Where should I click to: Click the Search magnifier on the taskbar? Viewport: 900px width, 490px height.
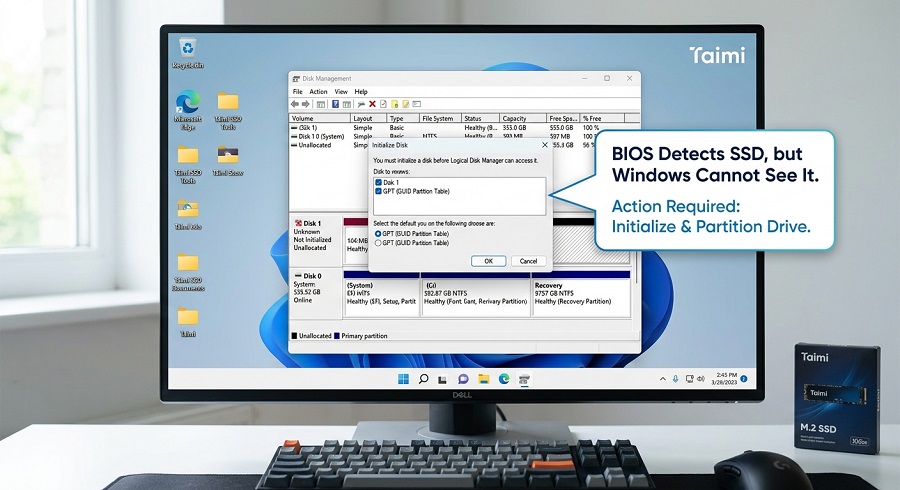pyautogui.click(x=423, y=379)
